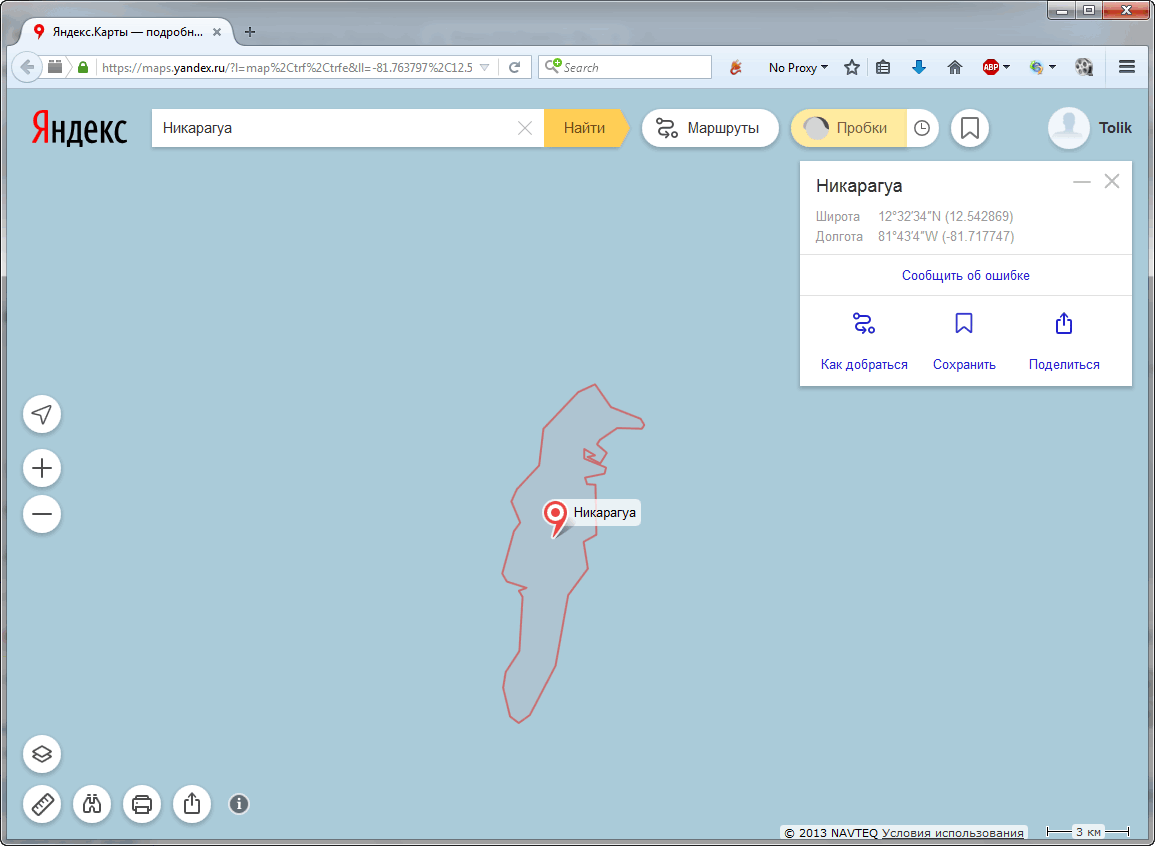Open panoramas with the binoculars icon
Image resolution: width=1155 pixels, height=846 pixels.
[x=93, y=804]
